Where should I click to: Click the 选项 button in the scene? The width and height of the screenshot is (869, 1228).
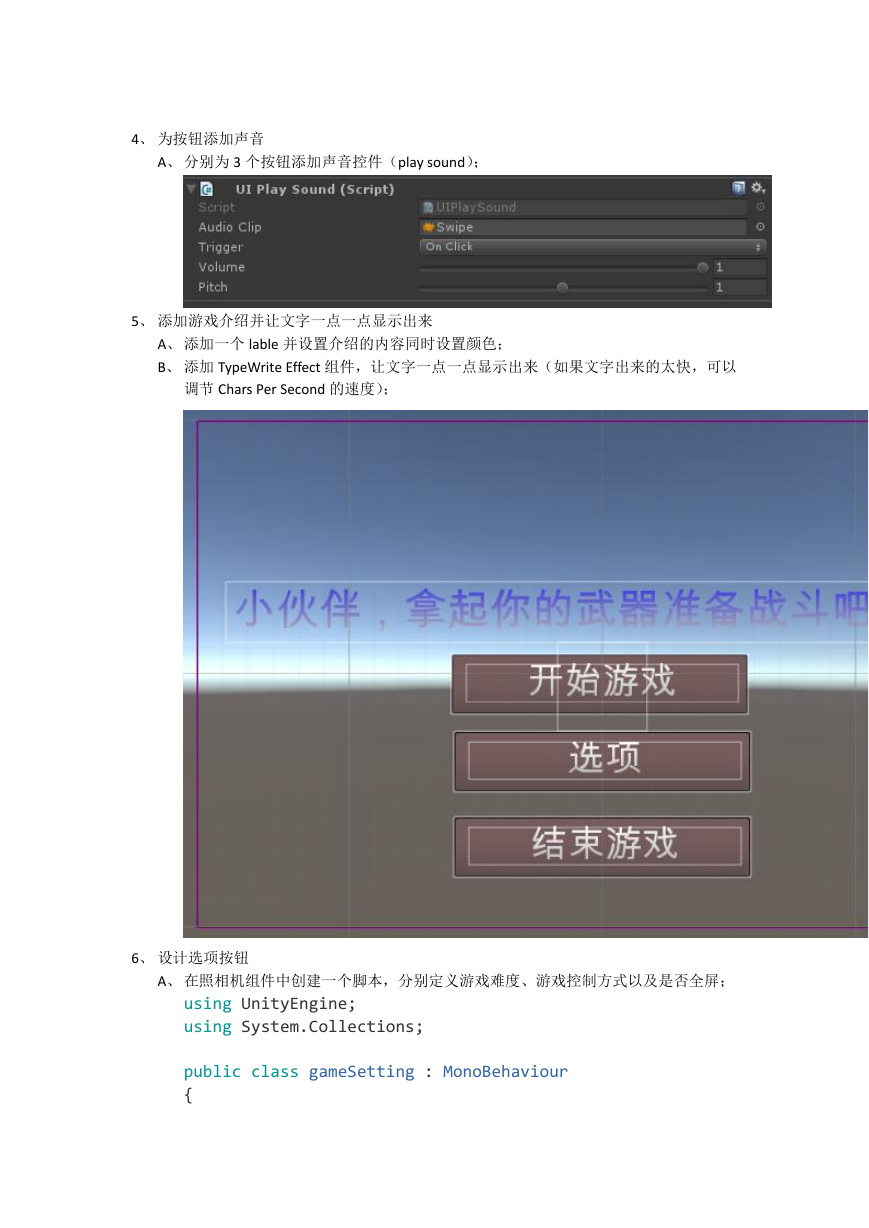point(602,761)
